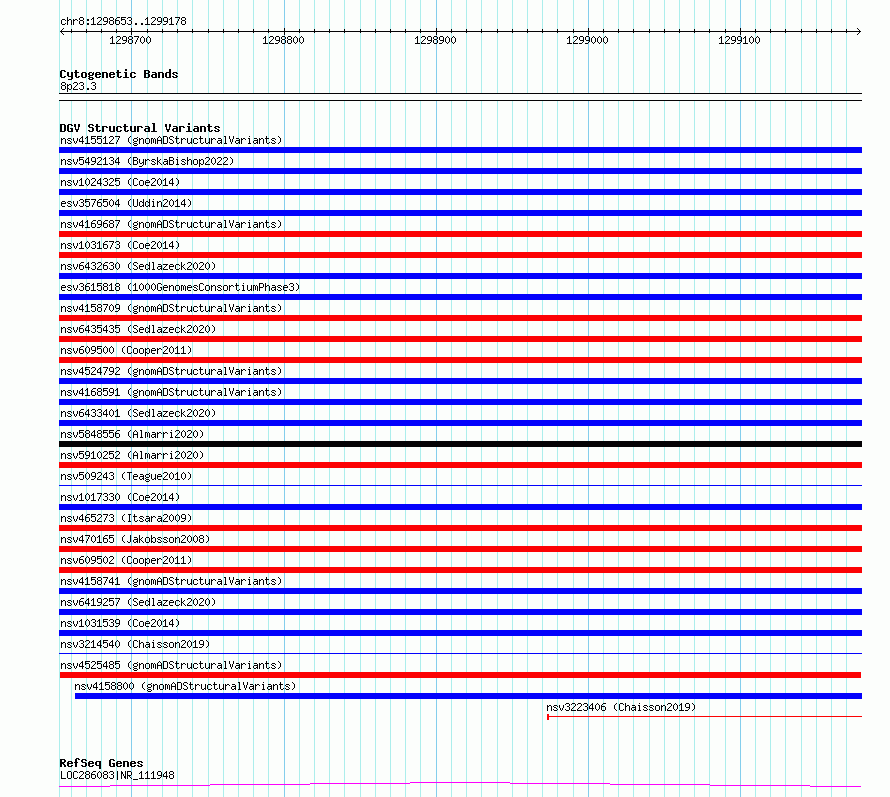Click the blue bar under nsv1017330
The height and width of the screenshot is (797, 890).
pos(460,507)
